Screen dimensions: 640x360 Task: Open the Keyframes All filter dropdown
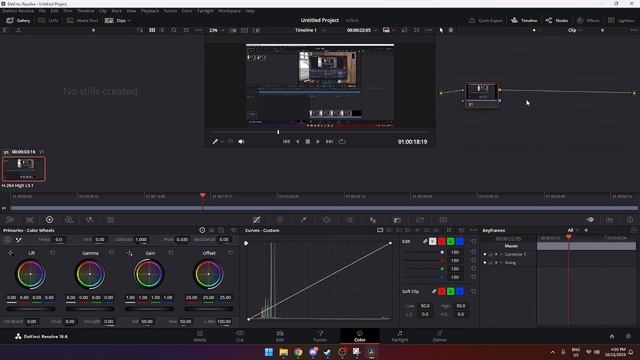(573, 230)
